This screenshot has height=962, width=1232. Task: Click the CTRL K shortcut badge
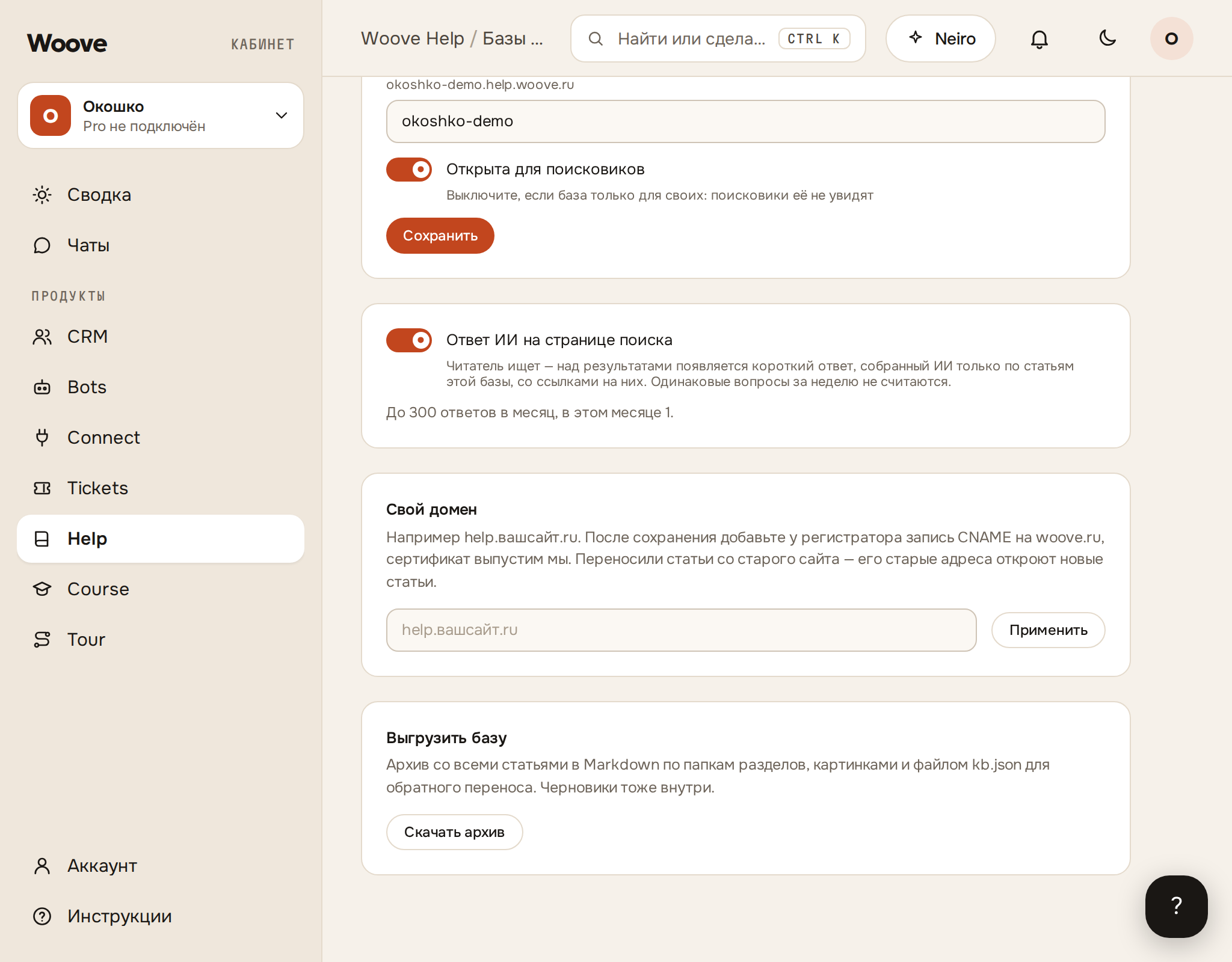point(814,38)
